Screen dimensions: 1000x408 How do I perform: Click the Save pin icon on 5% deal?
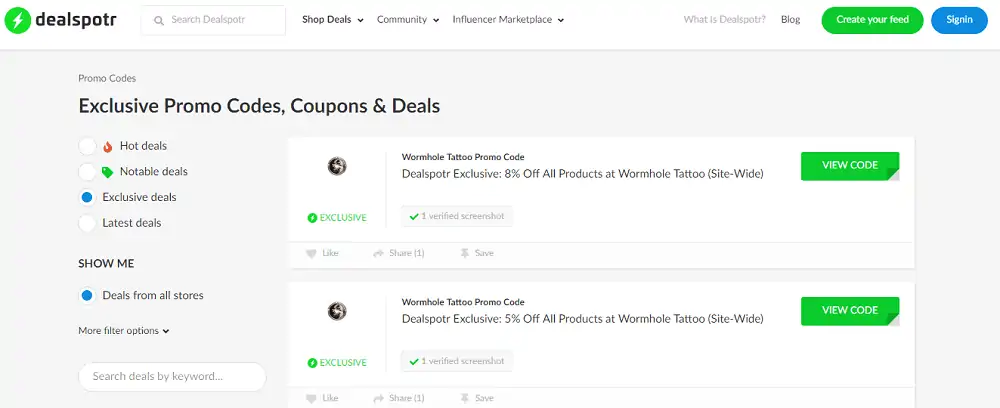coord(464,398)
